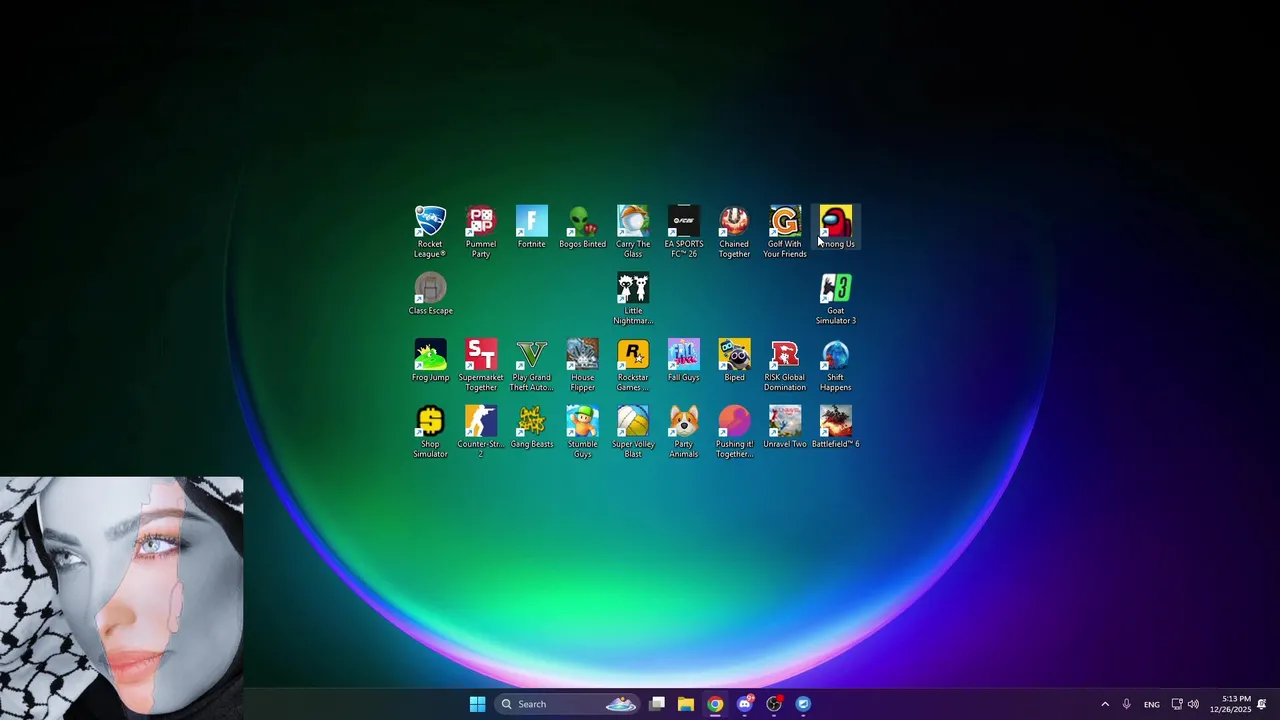Click the Stumble Guys desktop icon
Image resolution: width=1280 pixels, height=720 pixels.
(x=582, y=433)
